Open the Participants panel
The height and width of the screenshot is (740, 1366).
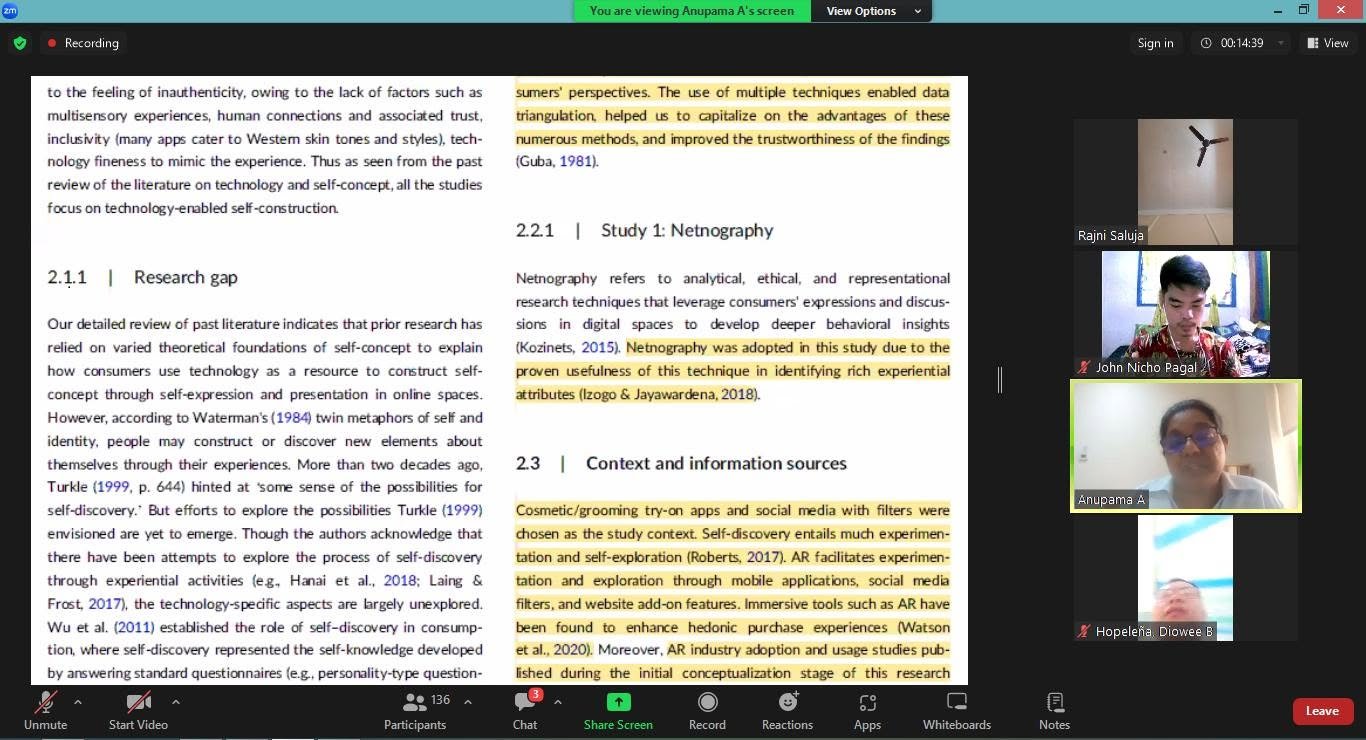(415, 711)
